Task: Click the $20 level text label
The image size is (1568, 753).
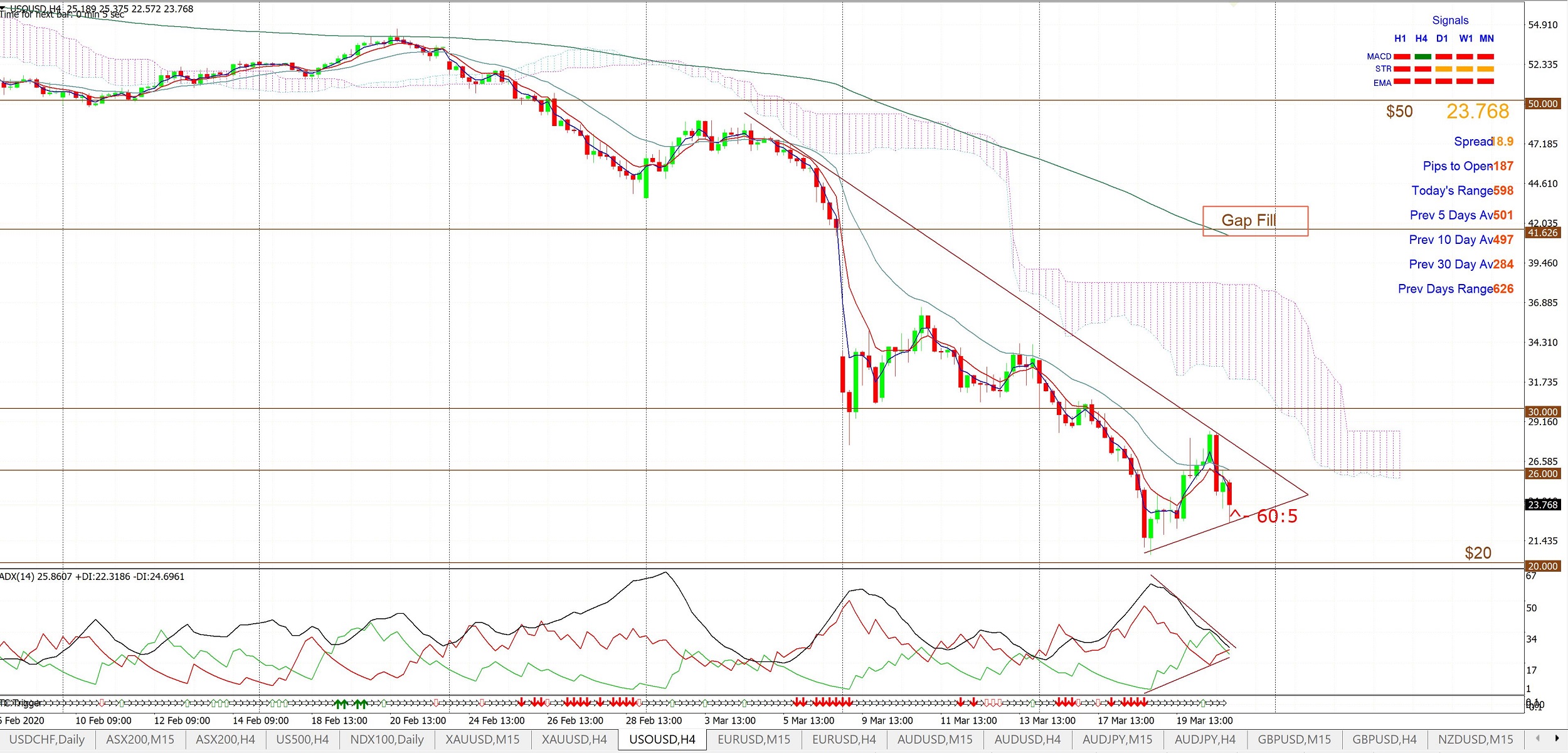Action: coord(1478,553)
